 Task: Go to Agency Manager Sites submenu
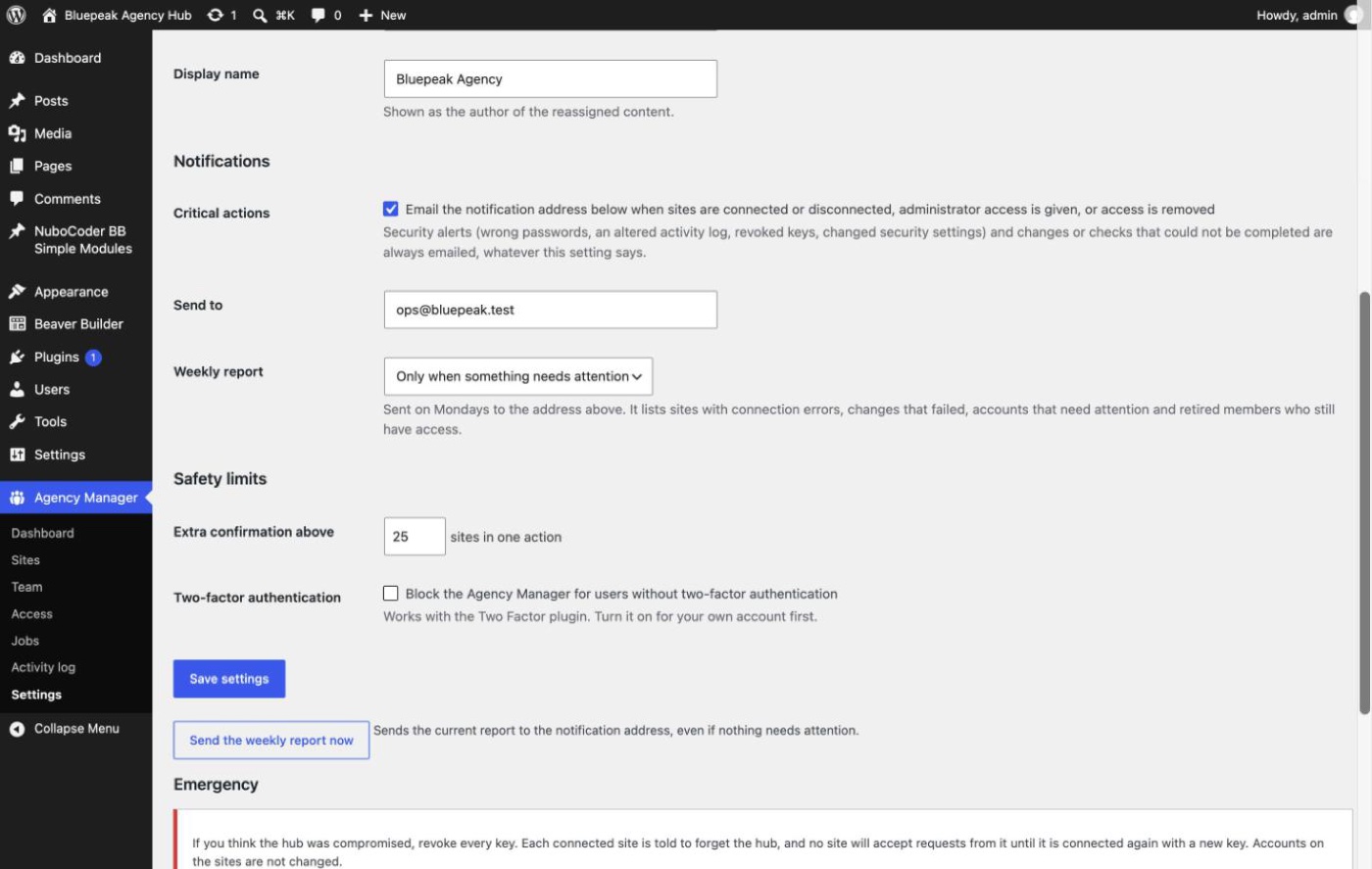pyautogui.click(x=25, y=560)
